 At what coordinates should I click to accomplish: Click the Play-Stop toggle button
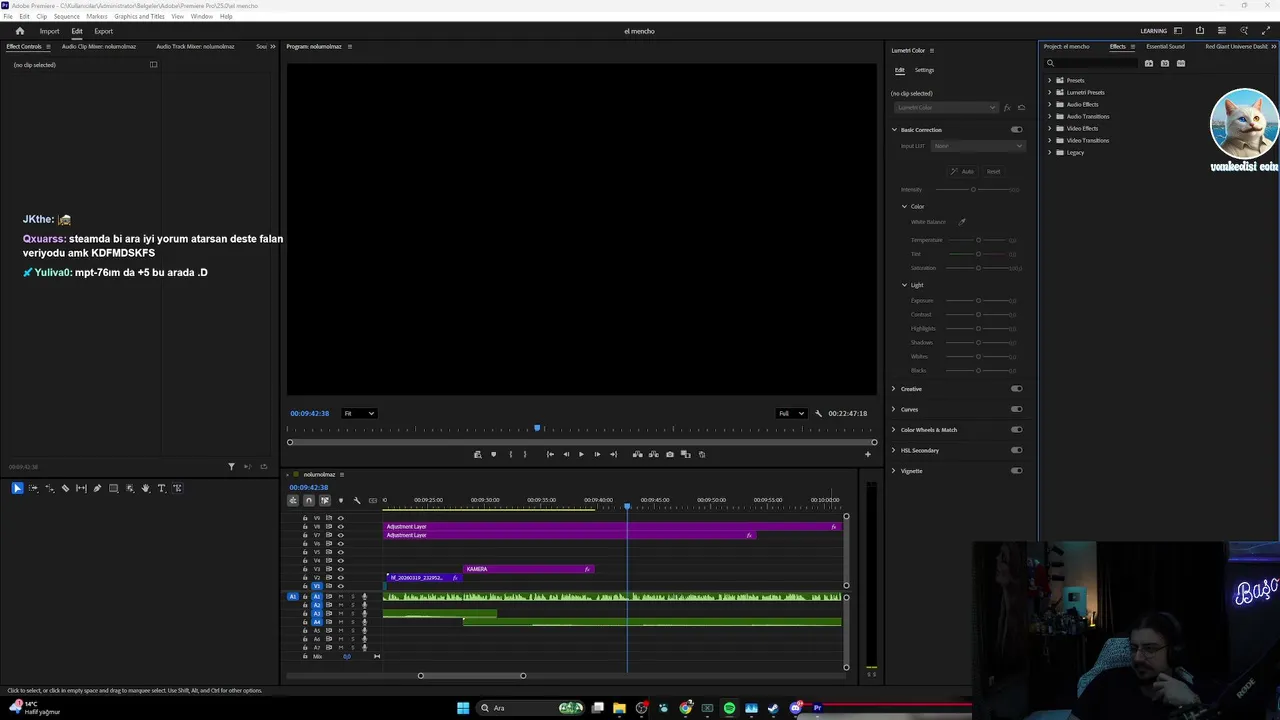point(581,454)
